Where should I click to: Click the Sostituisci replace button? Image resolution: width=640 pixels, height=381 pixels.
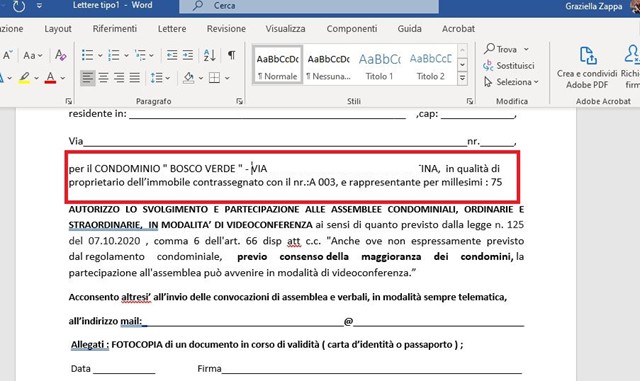click(x=509, y=65)
